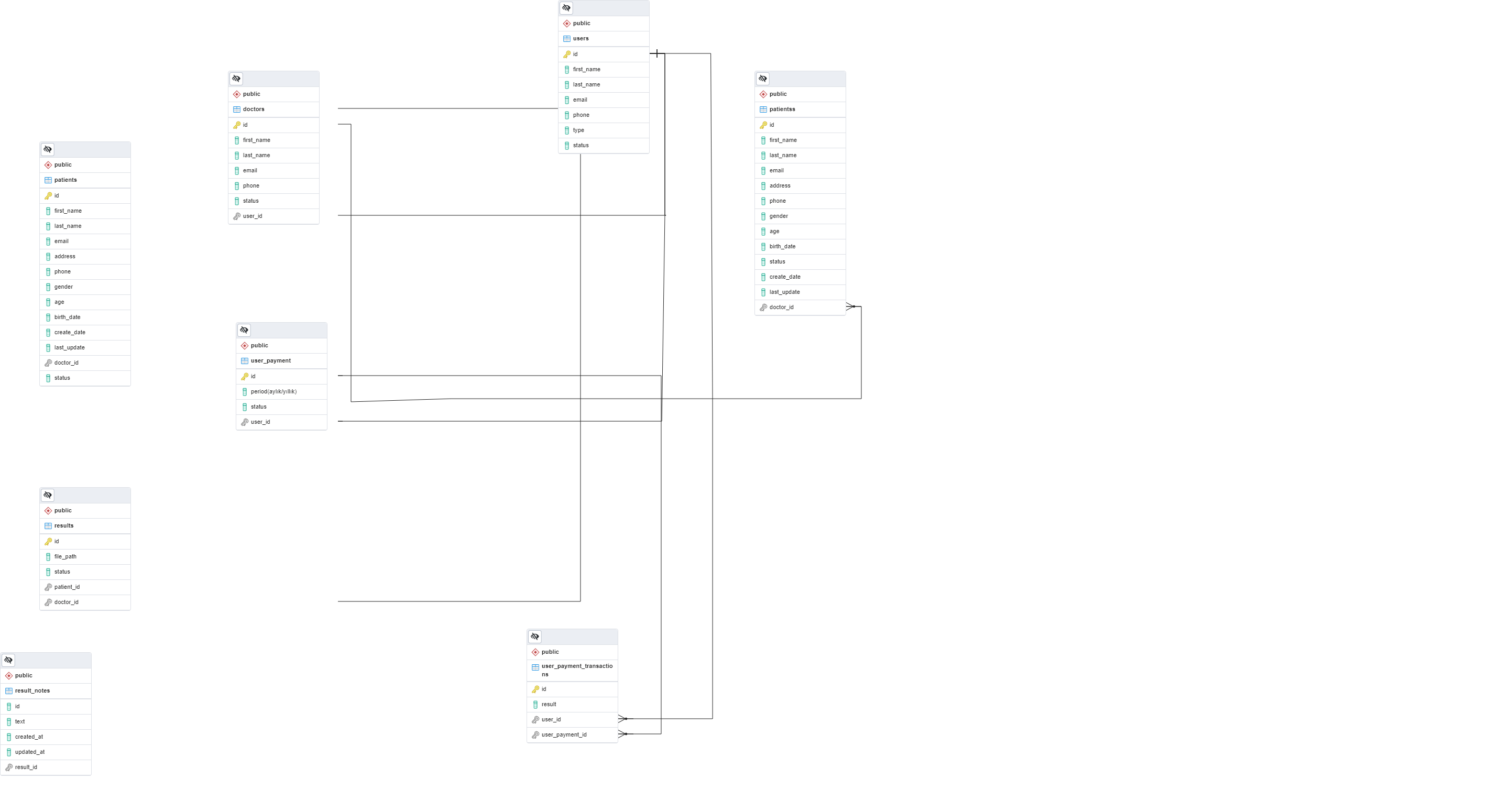Toggle details visibility on user_payment_transactions table
Viewport: 1511px width, 812px height.
(x=535, y=637)
